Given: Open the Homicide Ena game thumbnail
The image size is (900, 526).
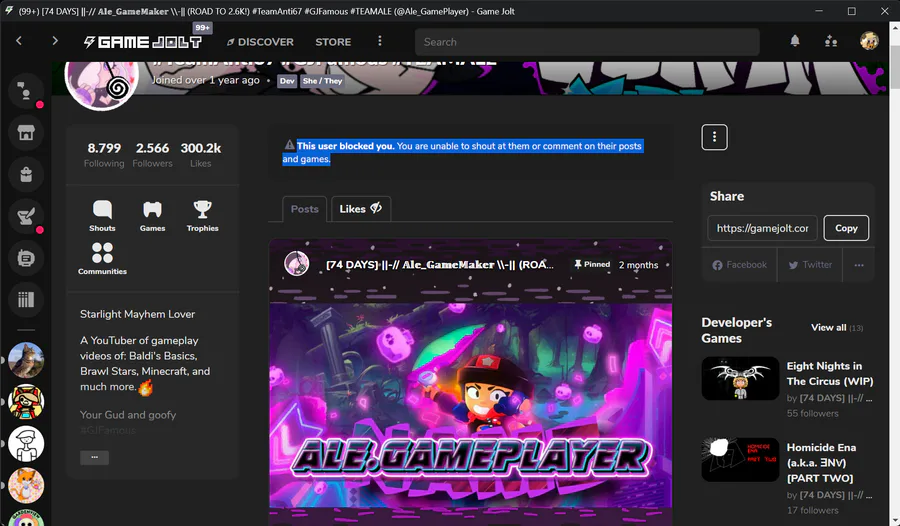Looking at the screenshot, I should point(740,459).
